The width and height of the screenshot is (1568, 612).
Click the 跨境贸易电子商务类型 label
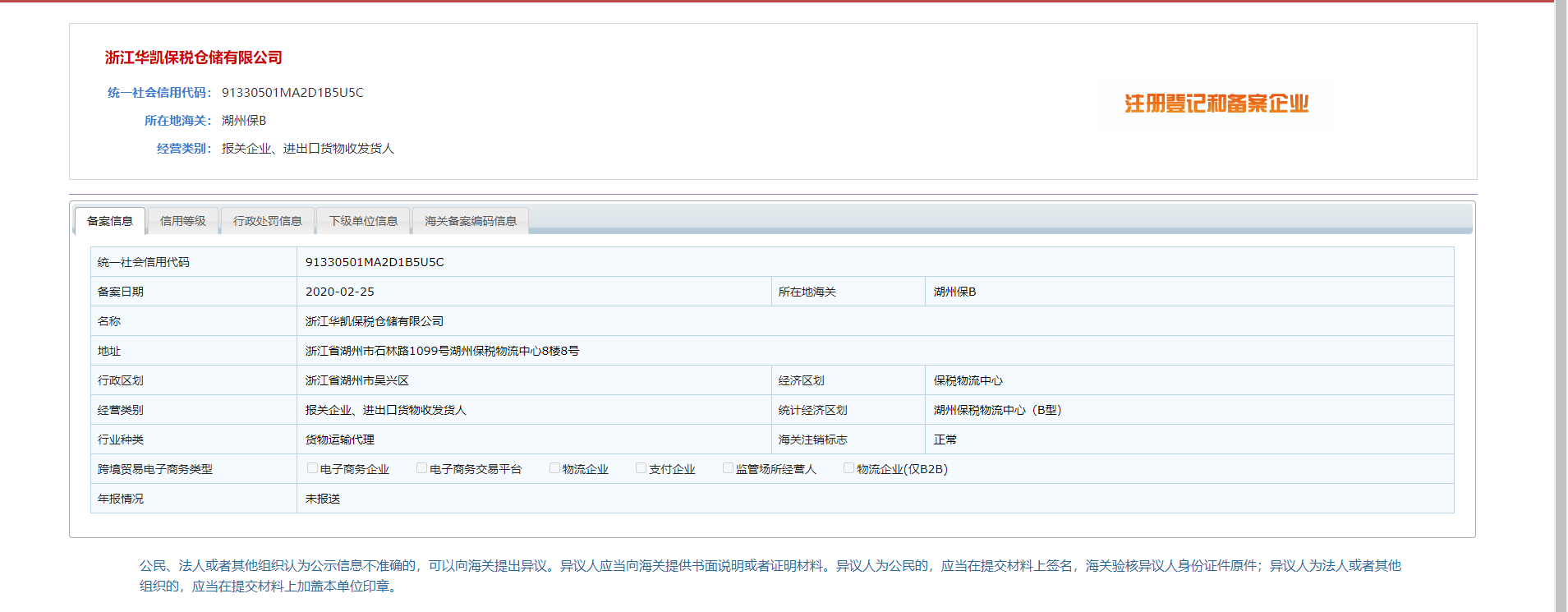point(155,469)
